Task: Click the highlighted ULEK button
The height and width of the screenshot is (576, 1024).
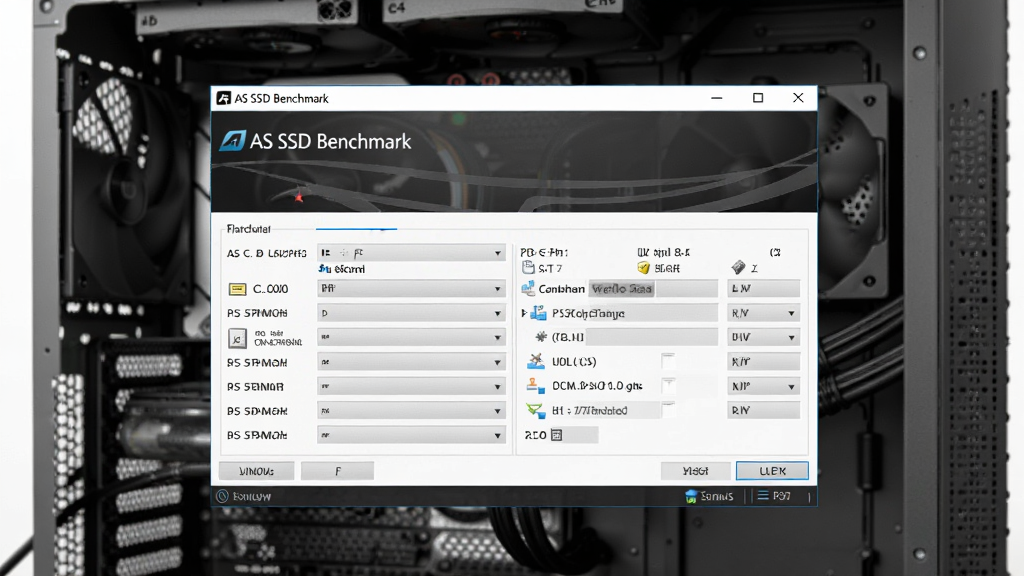Action: (772, 471)
